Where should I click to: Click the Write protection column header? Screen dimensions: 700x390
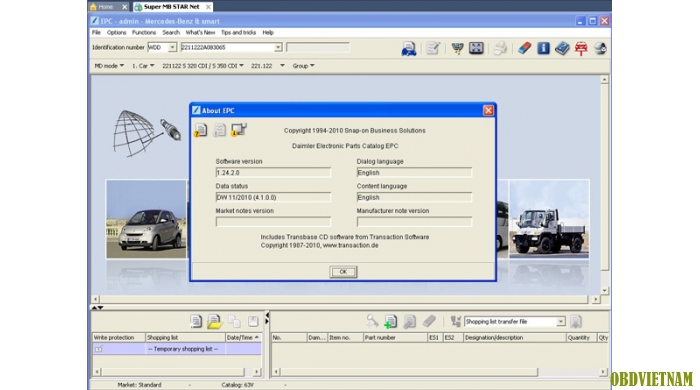coord(119,338)
